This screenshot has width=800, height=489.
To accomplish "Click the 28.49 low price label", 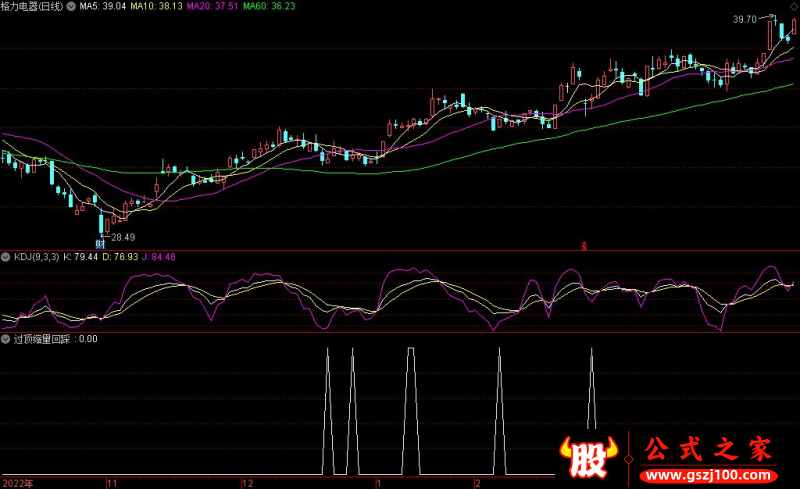I will tap(123, 237).
